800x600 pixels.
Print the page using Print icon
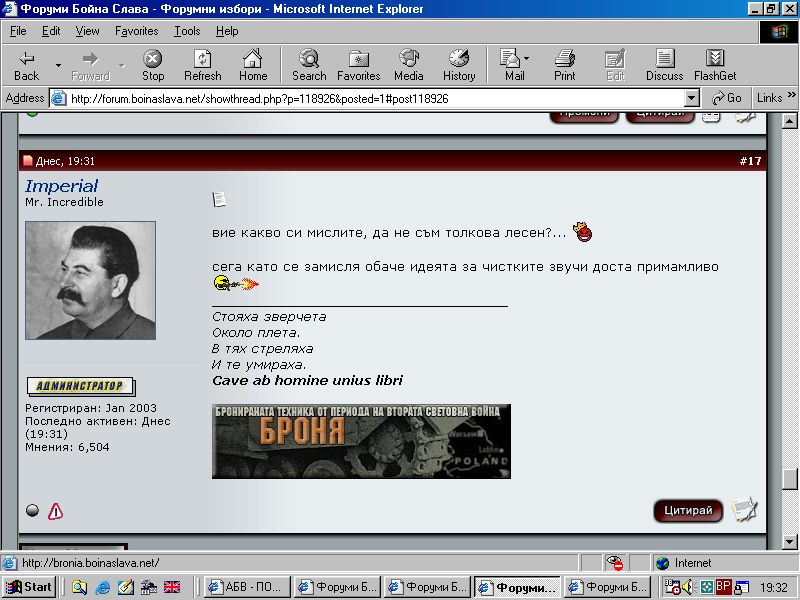[565, 65]
